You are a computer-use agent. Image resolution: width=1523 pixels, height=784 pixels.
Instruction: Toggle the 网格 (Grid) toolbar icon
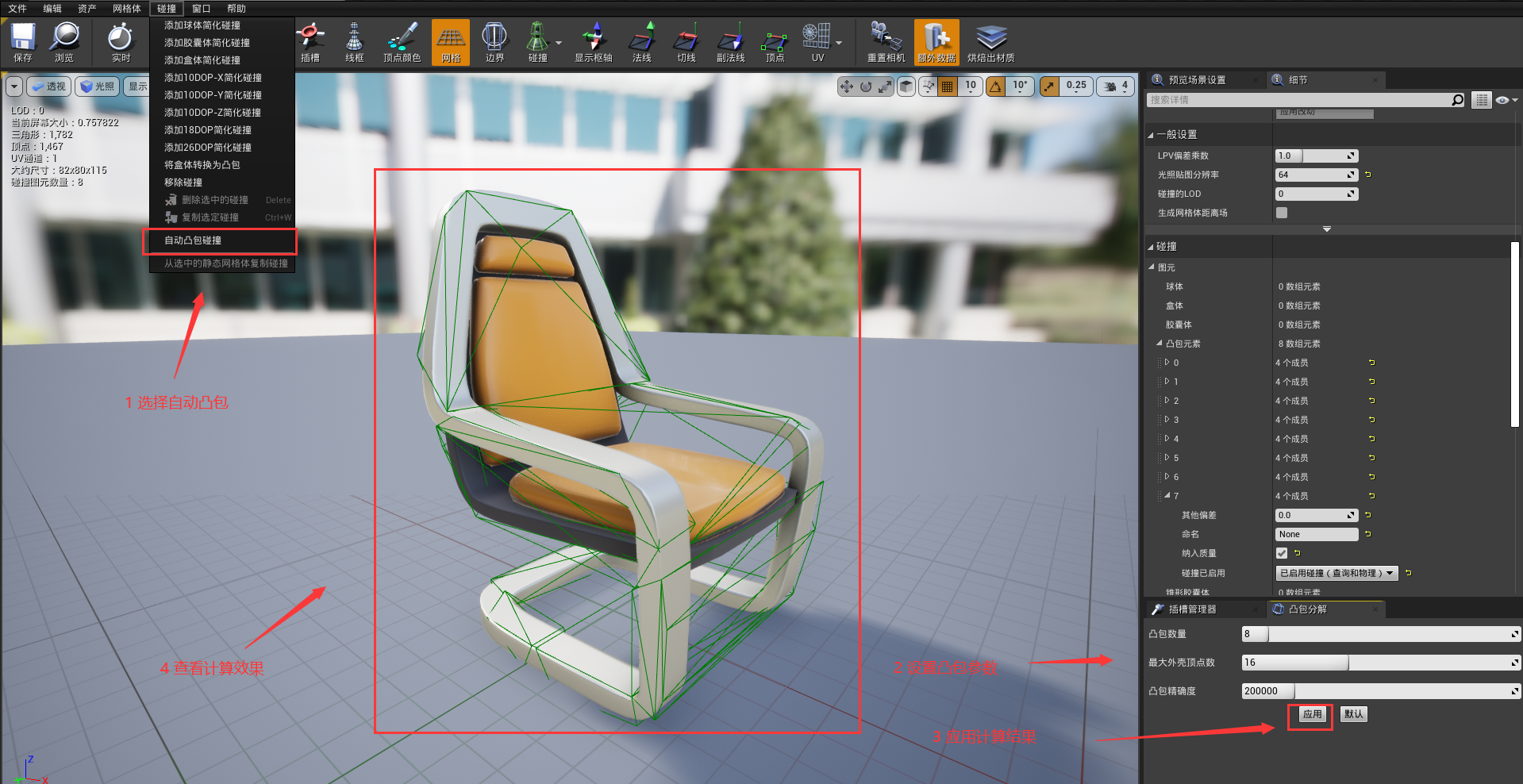pyautogui.click(x=451, y=41)
